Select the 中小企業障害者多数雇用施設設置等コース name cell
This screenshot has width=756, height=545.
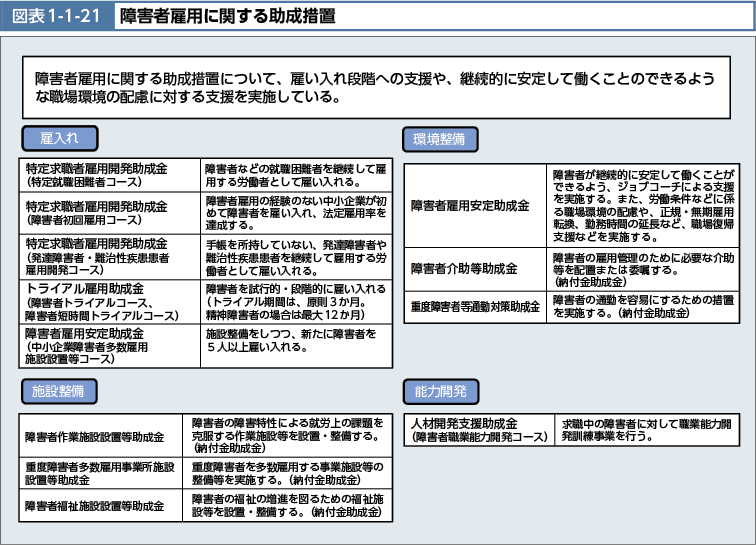click(x=109, y=345)
